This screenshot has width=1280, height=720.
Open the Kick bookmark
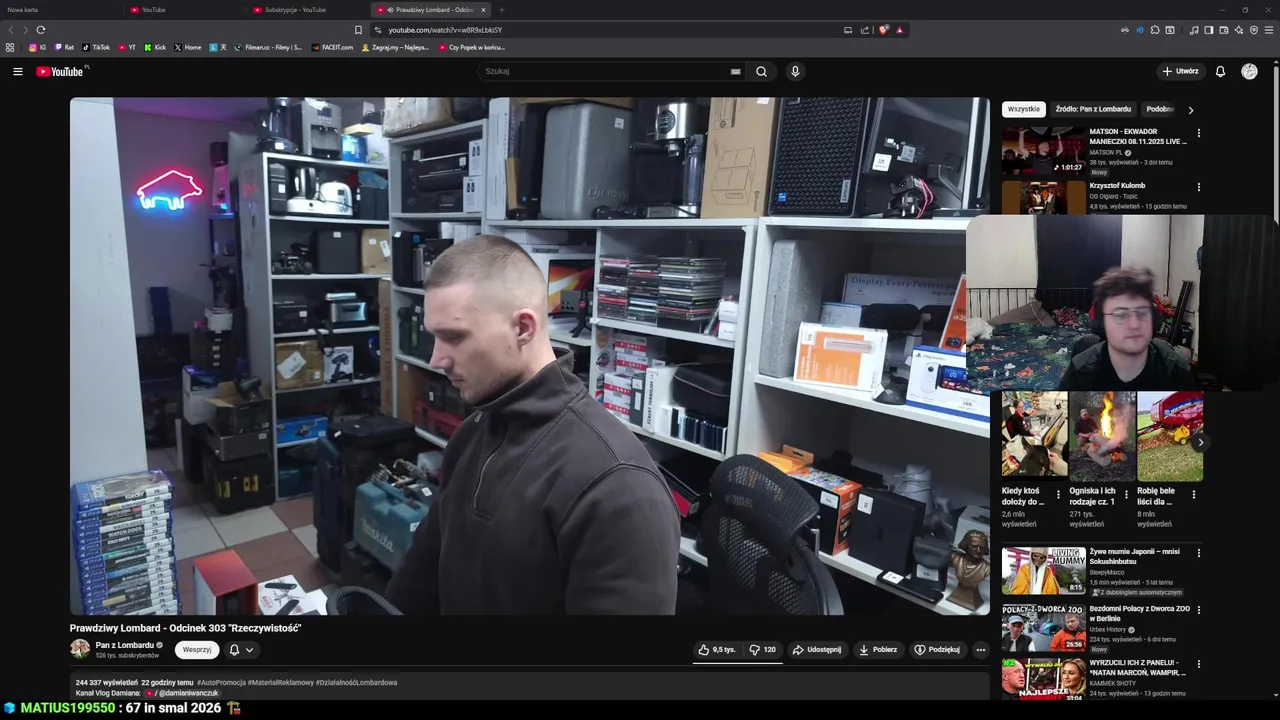pyautogui.click(x=155, y=47)
